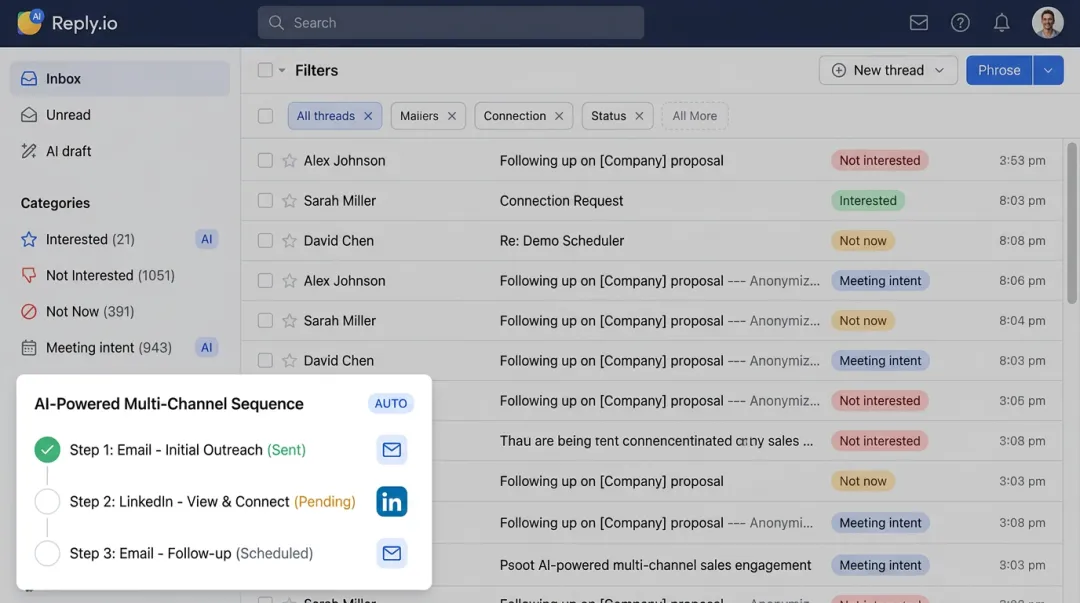Select checkbox for David Chen 8:03 pm thread
Screen dimensions: 1080x603
pos(265,360)
